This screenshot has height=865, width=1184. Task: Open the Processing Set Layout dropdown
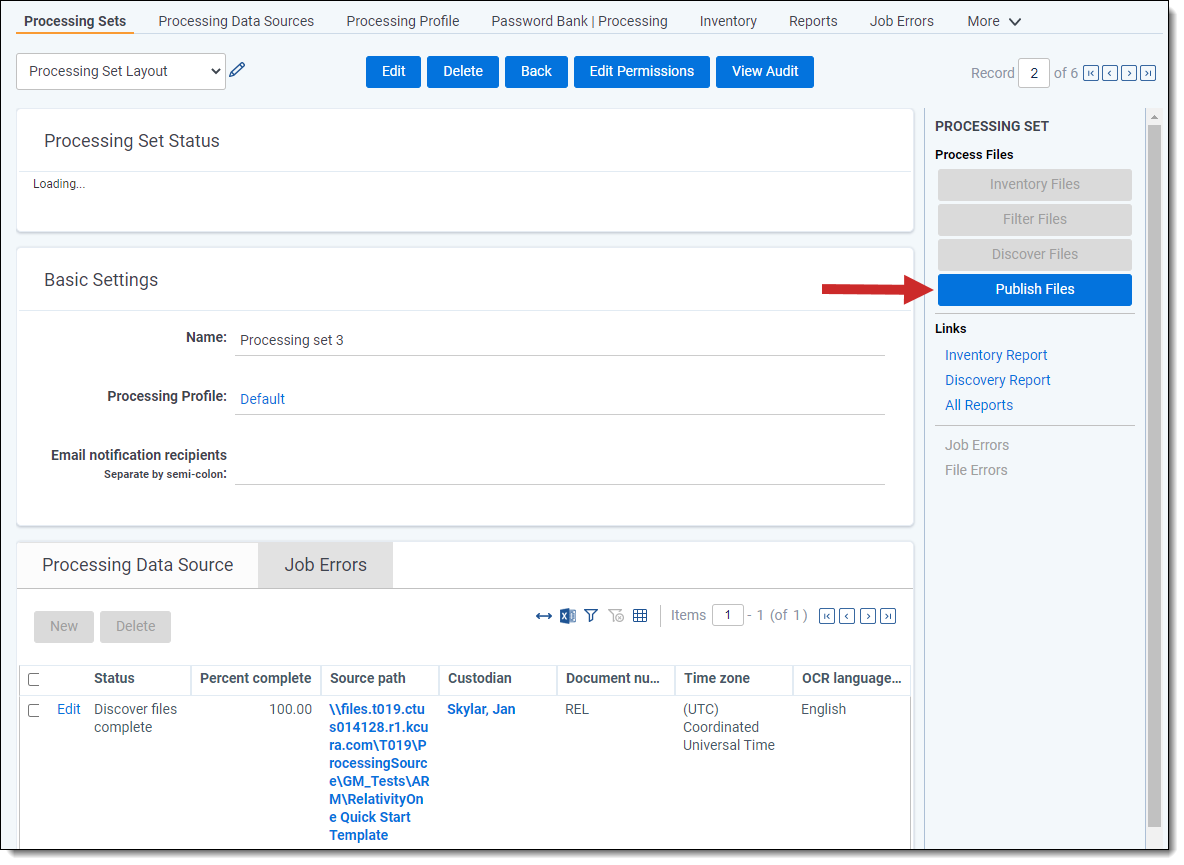[121, 71]
